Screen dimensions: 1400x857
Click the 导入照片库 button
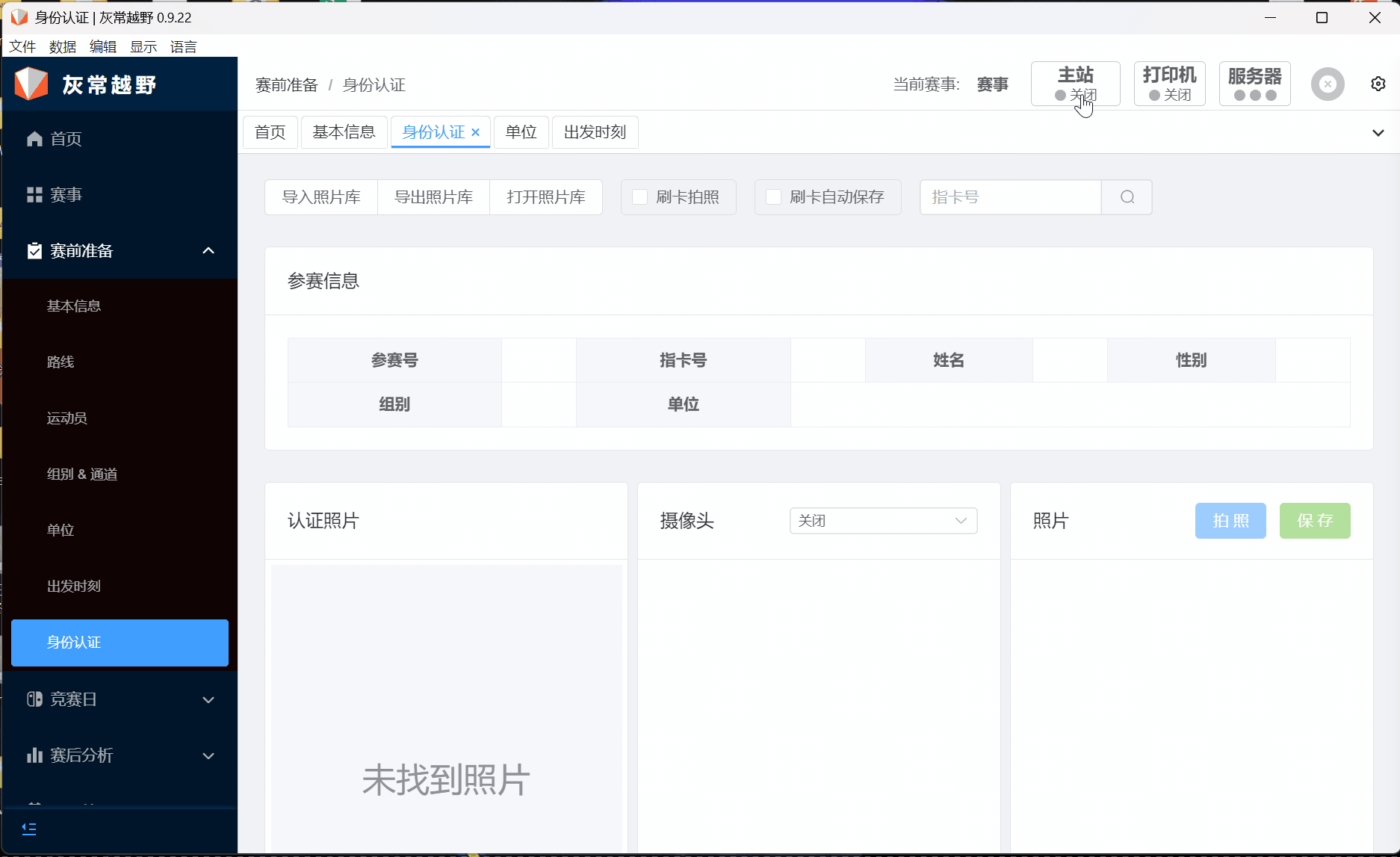tap(321, 197)
